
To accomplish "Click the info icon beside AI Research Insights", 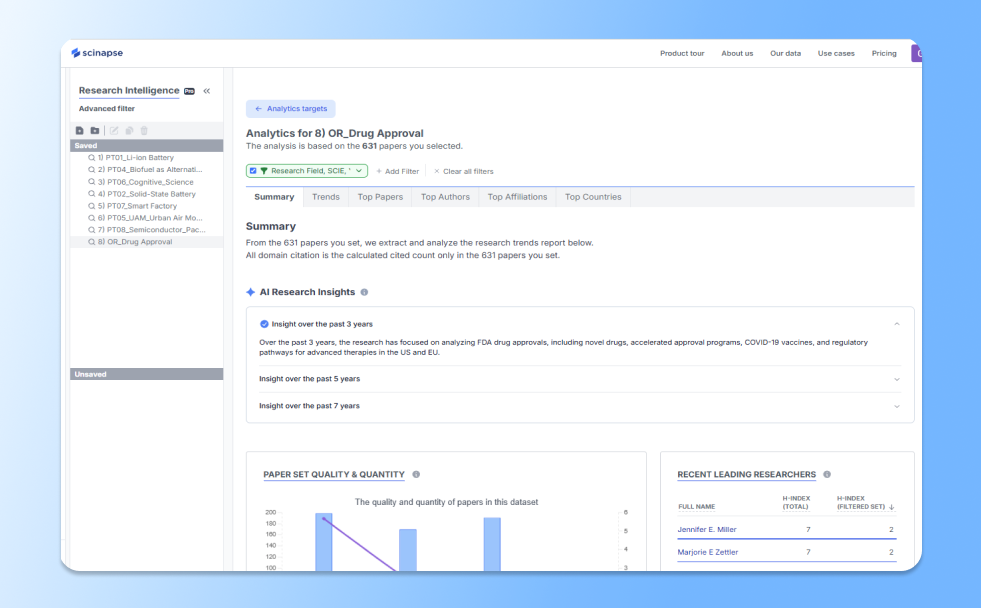I will [364, 292].
